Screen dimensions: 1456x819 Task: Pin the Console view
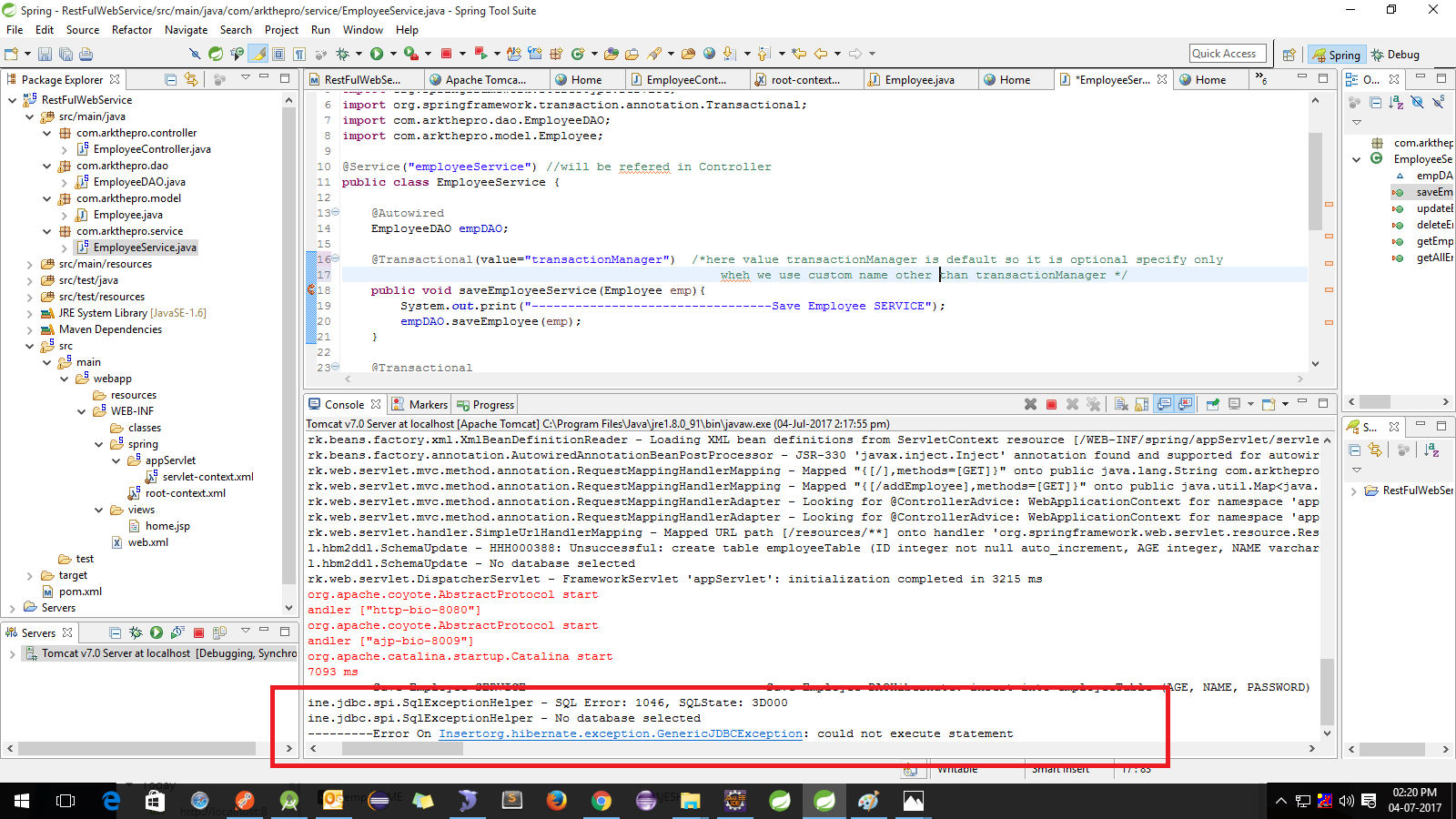coord(1213,403)
